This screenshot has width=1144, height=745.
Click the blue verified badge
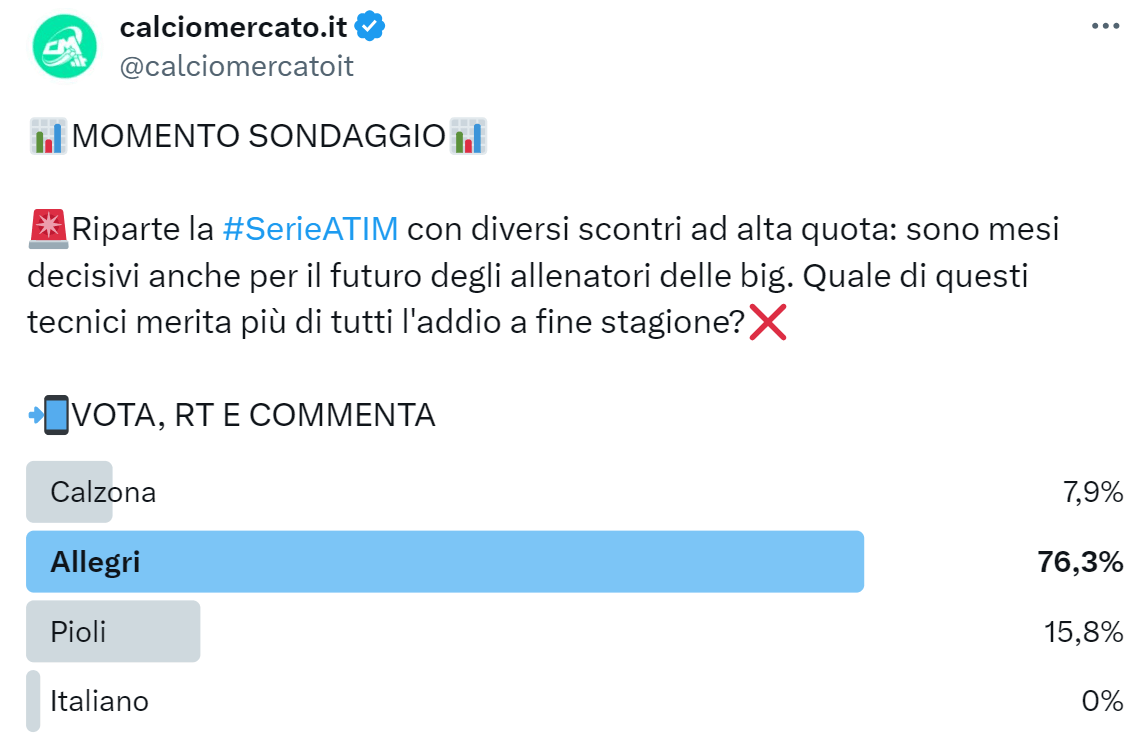point(372,28)
